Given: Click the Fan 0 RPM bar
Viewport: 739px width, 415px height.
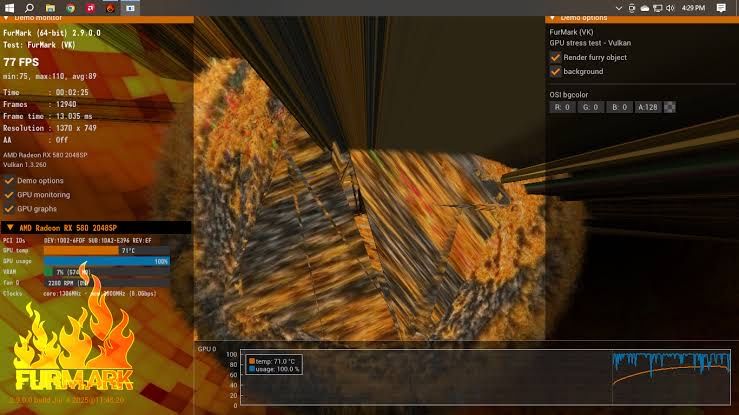Looking at the screenshot, I should click(x=107, y=283).
